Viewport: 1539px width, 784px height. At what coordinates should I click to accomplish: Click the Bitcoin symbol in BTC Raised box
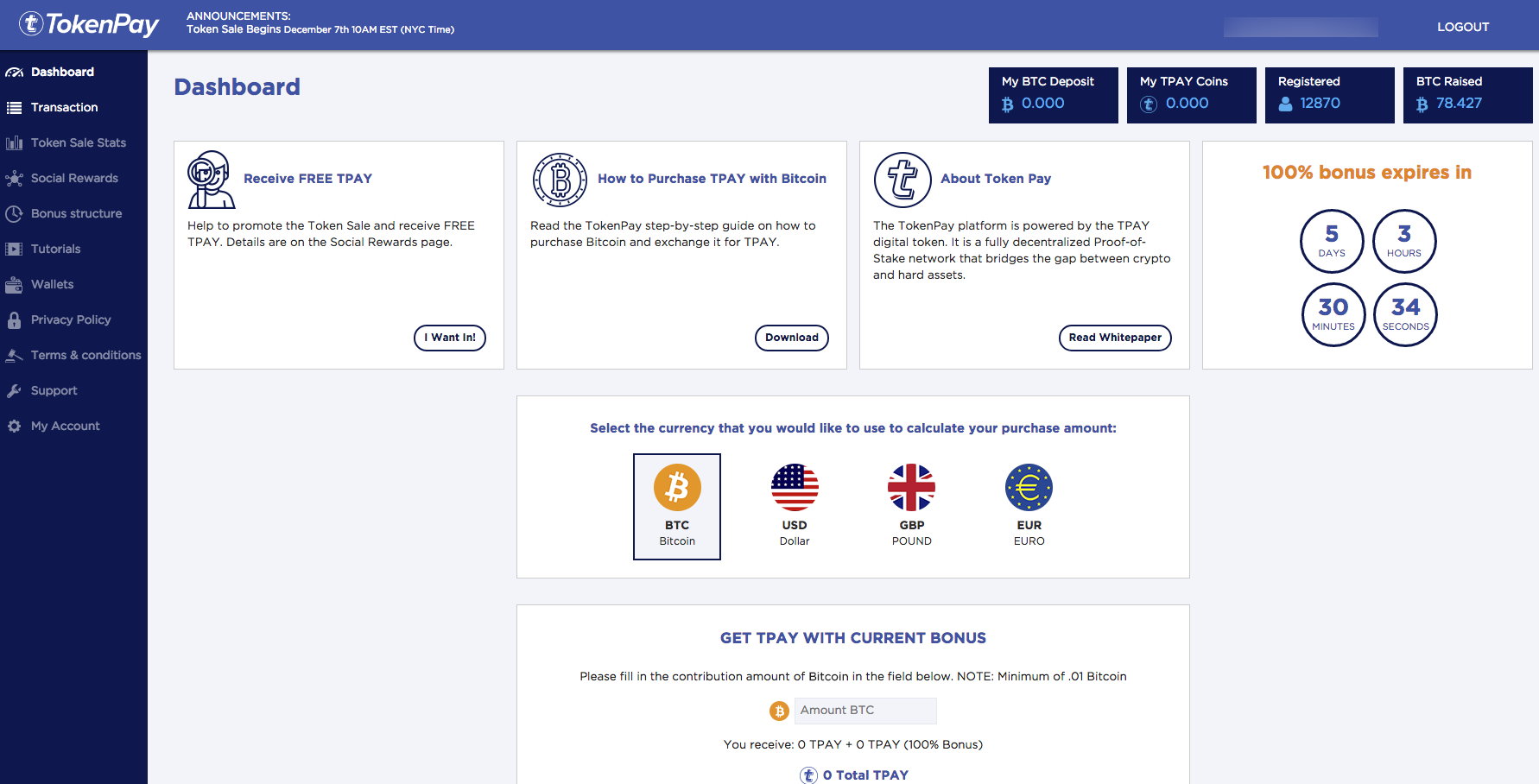pyautogui.click(x=1422, y=104)
